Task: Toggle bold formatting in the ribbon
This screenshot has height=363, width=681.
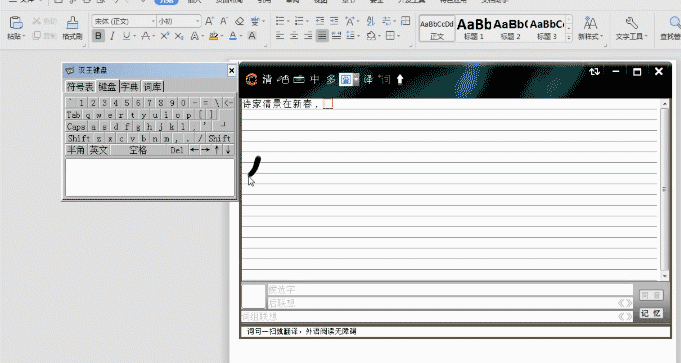Action: pyautogui.click(x=99, y=36)
